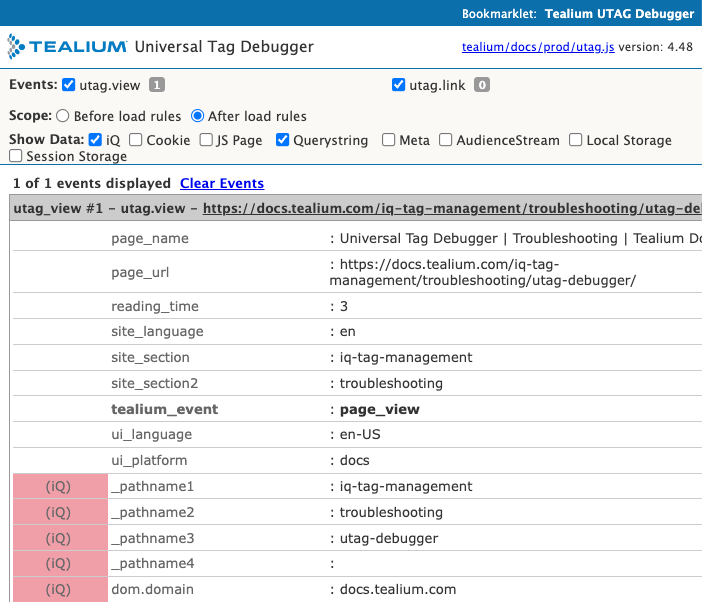Enable the Session Storage checkbox

click(x=16, y=156)
